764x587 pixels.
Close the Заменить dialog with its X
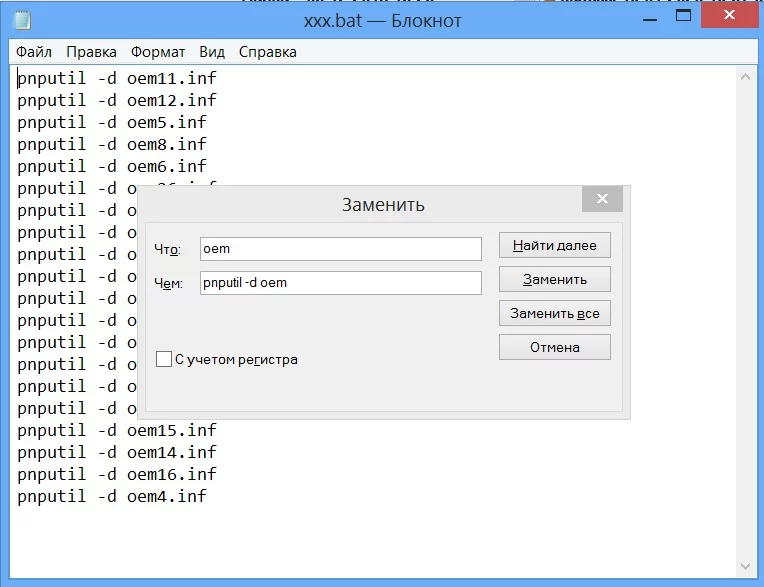602,199
